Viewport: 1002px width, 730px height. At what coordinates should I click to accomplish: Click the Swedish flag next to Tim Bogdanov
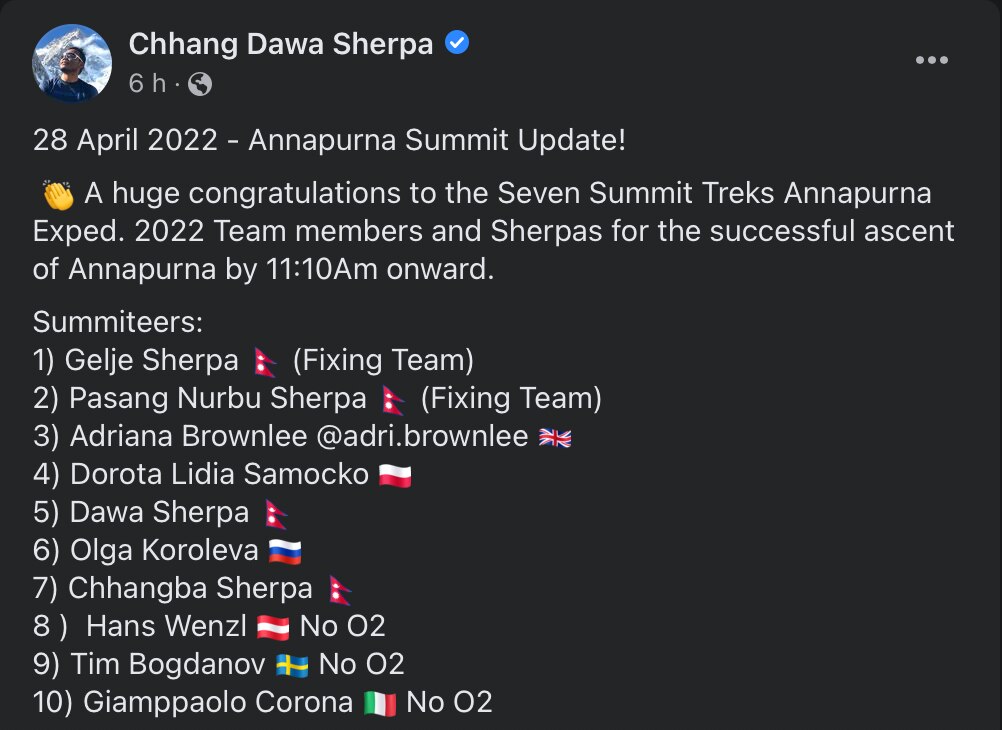coord(292,665)
